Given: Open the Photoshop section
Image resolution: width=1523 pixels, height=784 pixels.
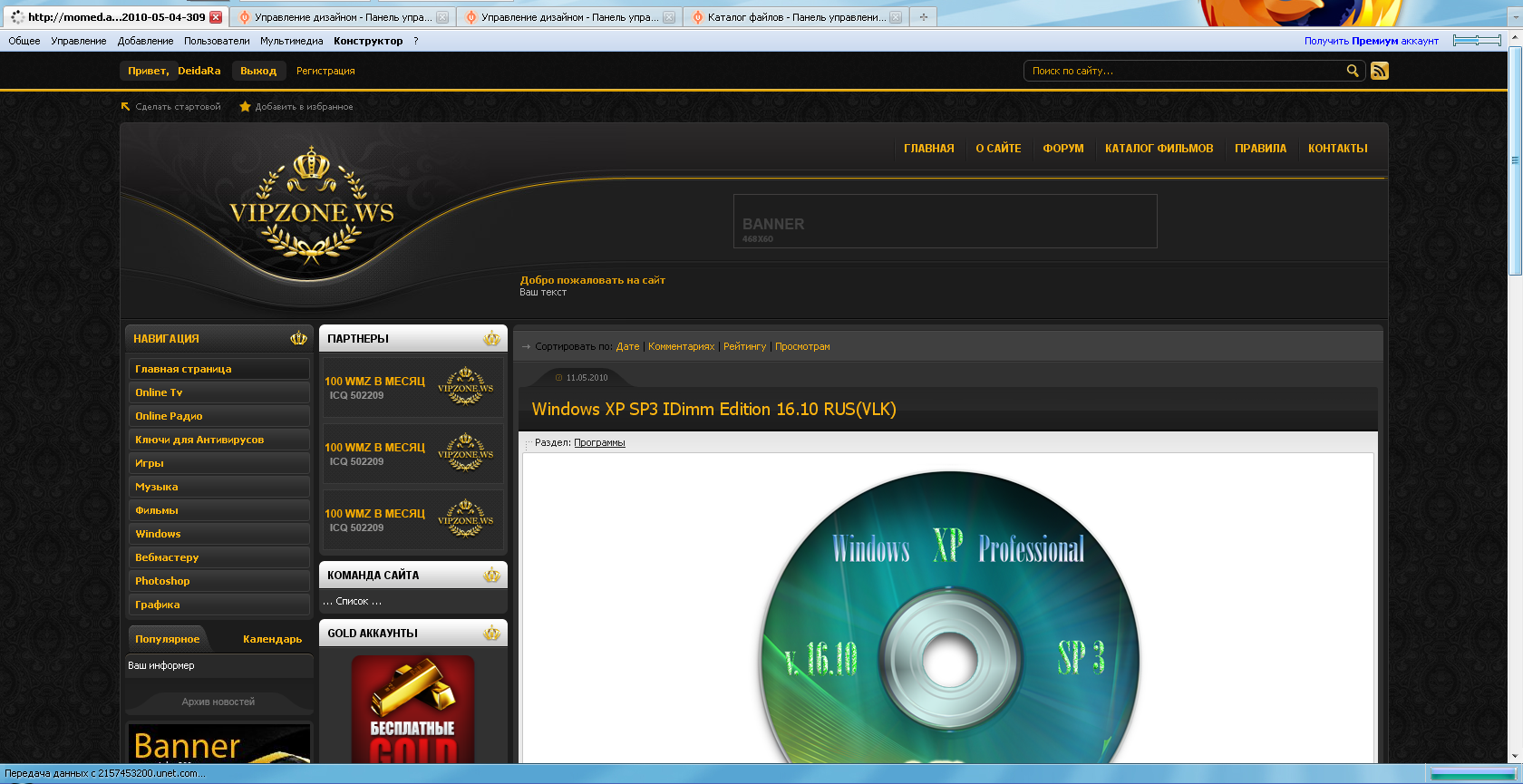Looking at the screenshot, I should click(218, 581).
